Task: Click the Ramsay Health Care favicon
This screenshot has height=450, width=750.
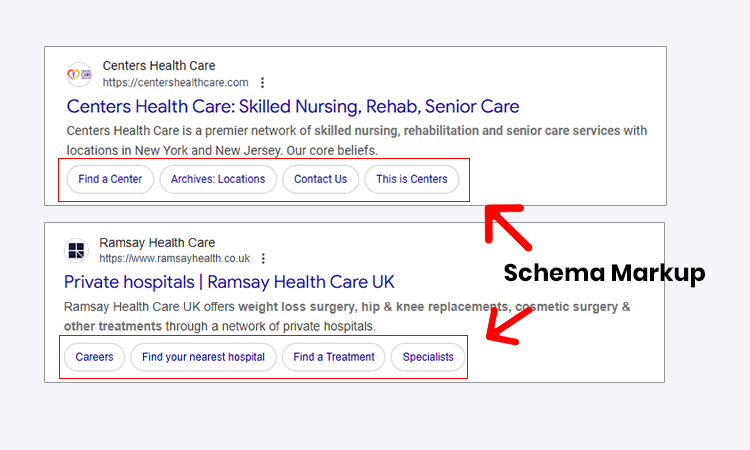Action: click(x=76, y=250)
